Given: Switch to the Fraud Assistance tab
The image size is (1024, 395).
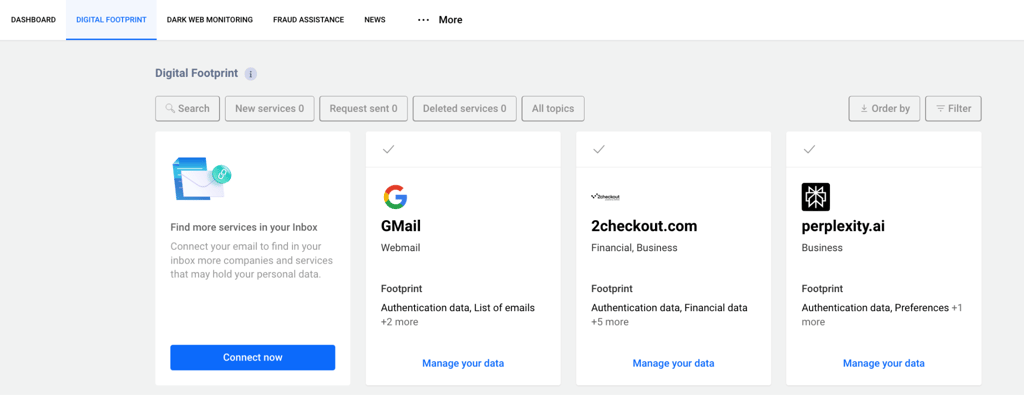Looking at the screenshot, I should tap(308, 20).
